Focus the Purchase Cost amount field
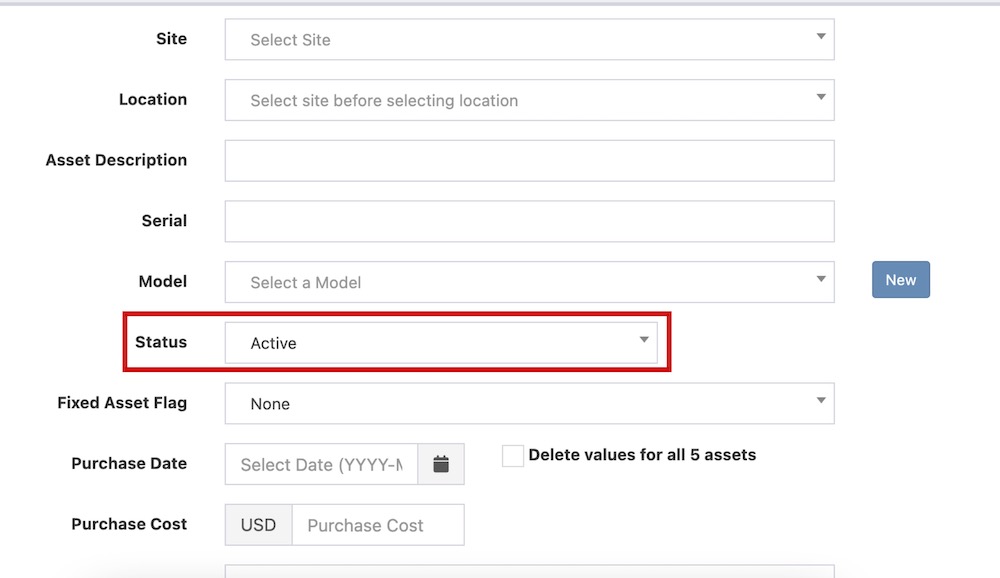The height and width of the screenshot is (578, 1000). [x=377, y=525]
